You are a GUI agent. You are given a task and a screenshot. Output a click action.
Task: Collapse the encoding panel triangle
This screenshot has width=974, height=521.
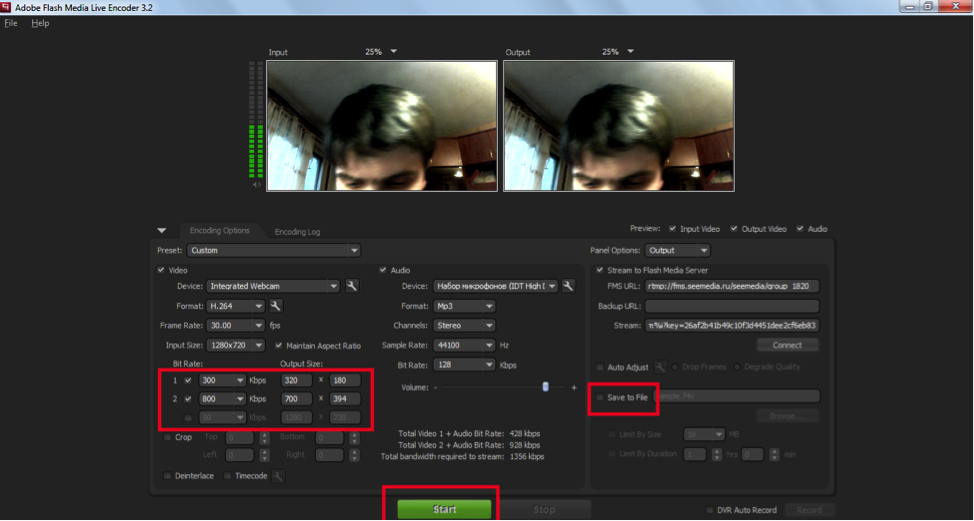click(x=162, y=231)
